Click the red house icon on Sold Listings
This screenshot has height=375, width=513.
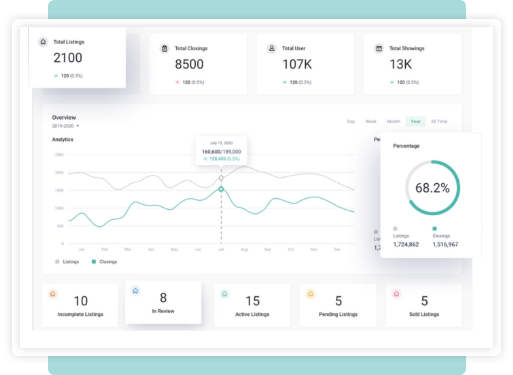coord(396,294)
